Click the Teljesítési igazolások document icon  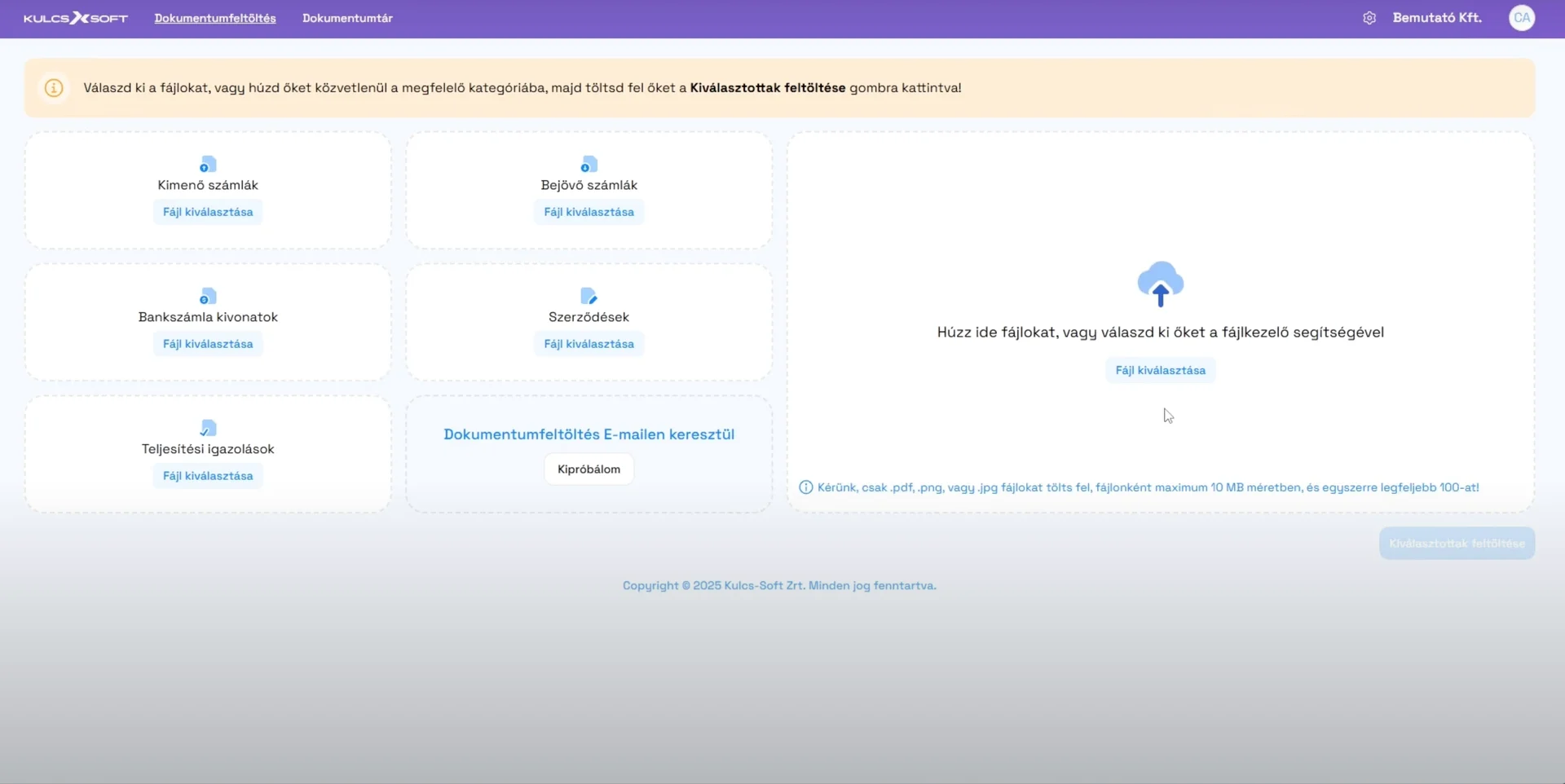(208, 429)
